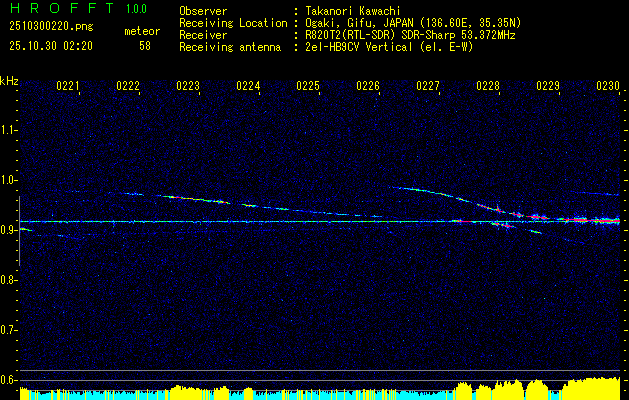
Task: Click the 25.10.30 02:20 timestamp
Action: pyautogui.click(x=51, y=46)
